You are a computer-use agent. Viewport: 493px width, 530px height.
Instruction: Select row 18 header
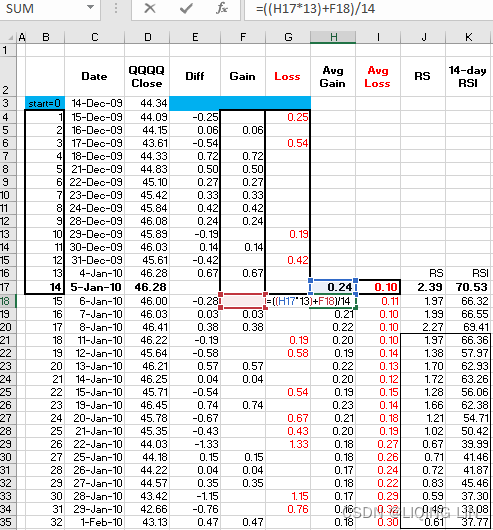[x=7, y=301]
